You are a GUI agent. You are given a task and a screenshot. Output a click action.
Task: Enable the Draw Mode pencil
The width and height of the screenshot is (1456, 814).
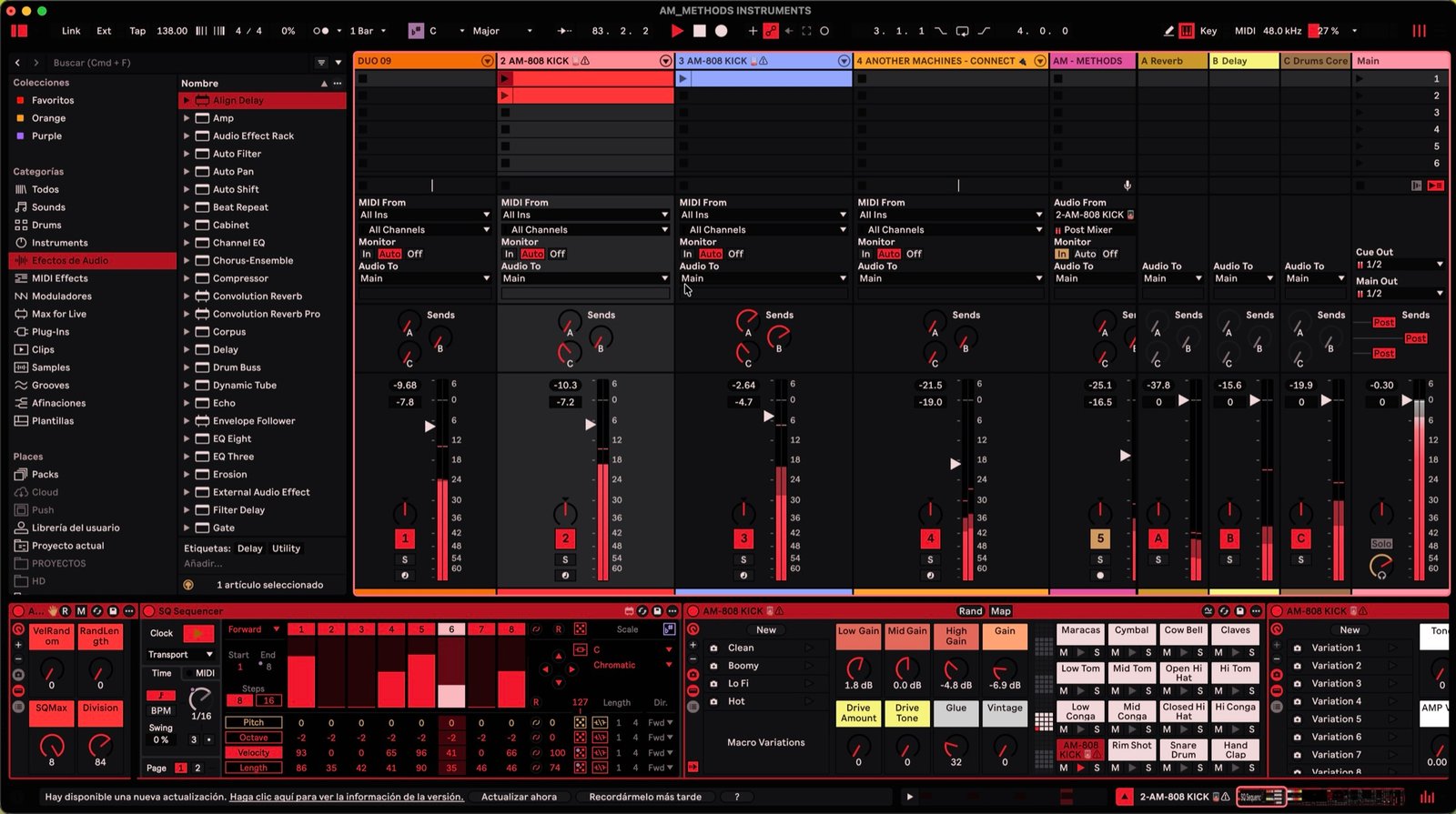1168,31
